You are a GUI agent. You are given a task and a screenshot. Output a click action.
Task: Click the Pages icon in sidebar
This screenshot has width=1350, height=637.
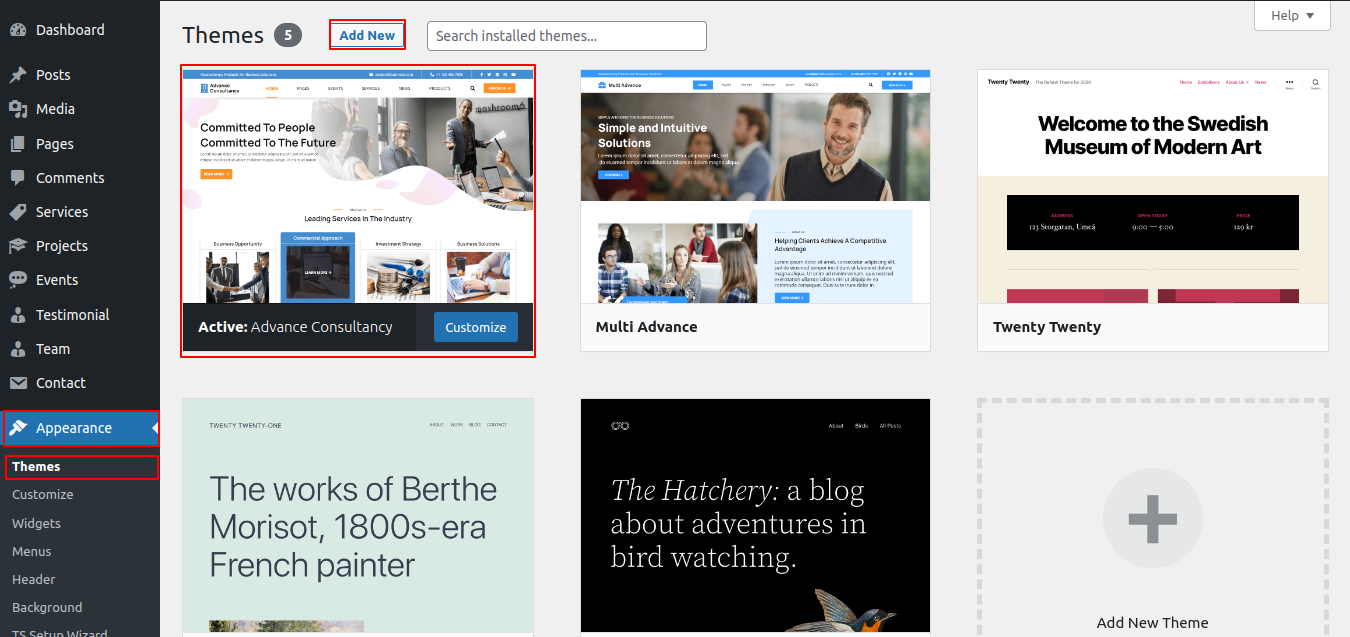tap(18, 144)
